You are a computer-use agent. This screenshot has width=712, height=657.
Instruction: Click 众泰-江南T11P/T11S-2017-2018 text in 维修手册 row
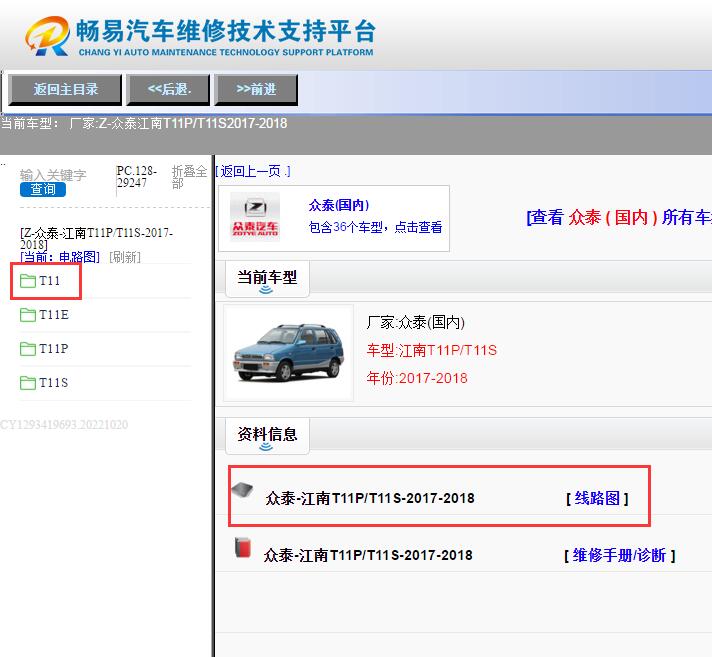[368, 555]
